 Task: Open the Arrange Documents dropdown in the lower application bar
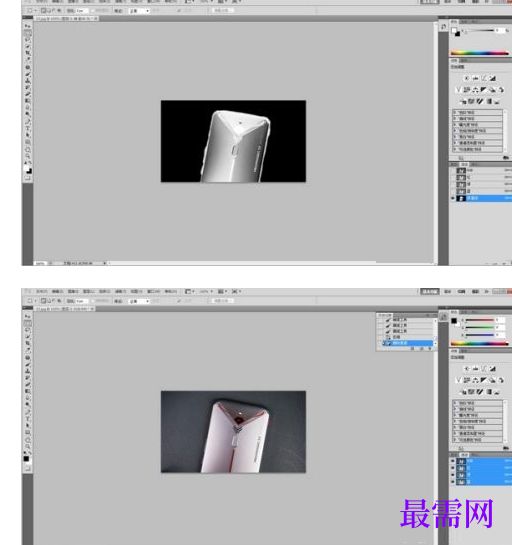[221, 291]
